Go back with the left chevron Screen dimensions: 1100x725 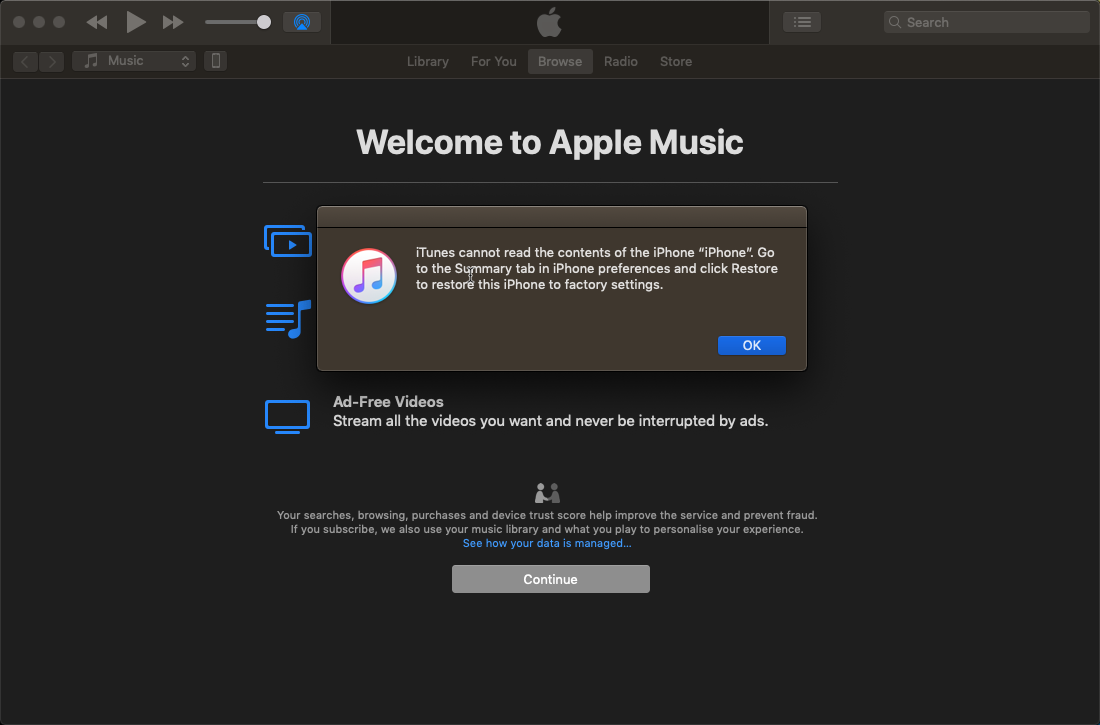[x=25, y=62]
